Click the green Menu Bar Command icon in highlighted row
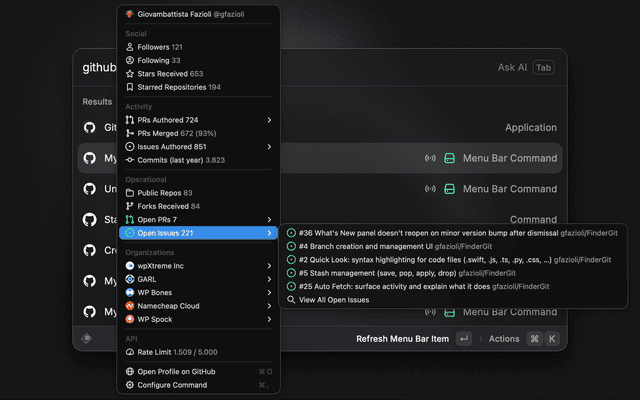640x400 pixels. 449,158
